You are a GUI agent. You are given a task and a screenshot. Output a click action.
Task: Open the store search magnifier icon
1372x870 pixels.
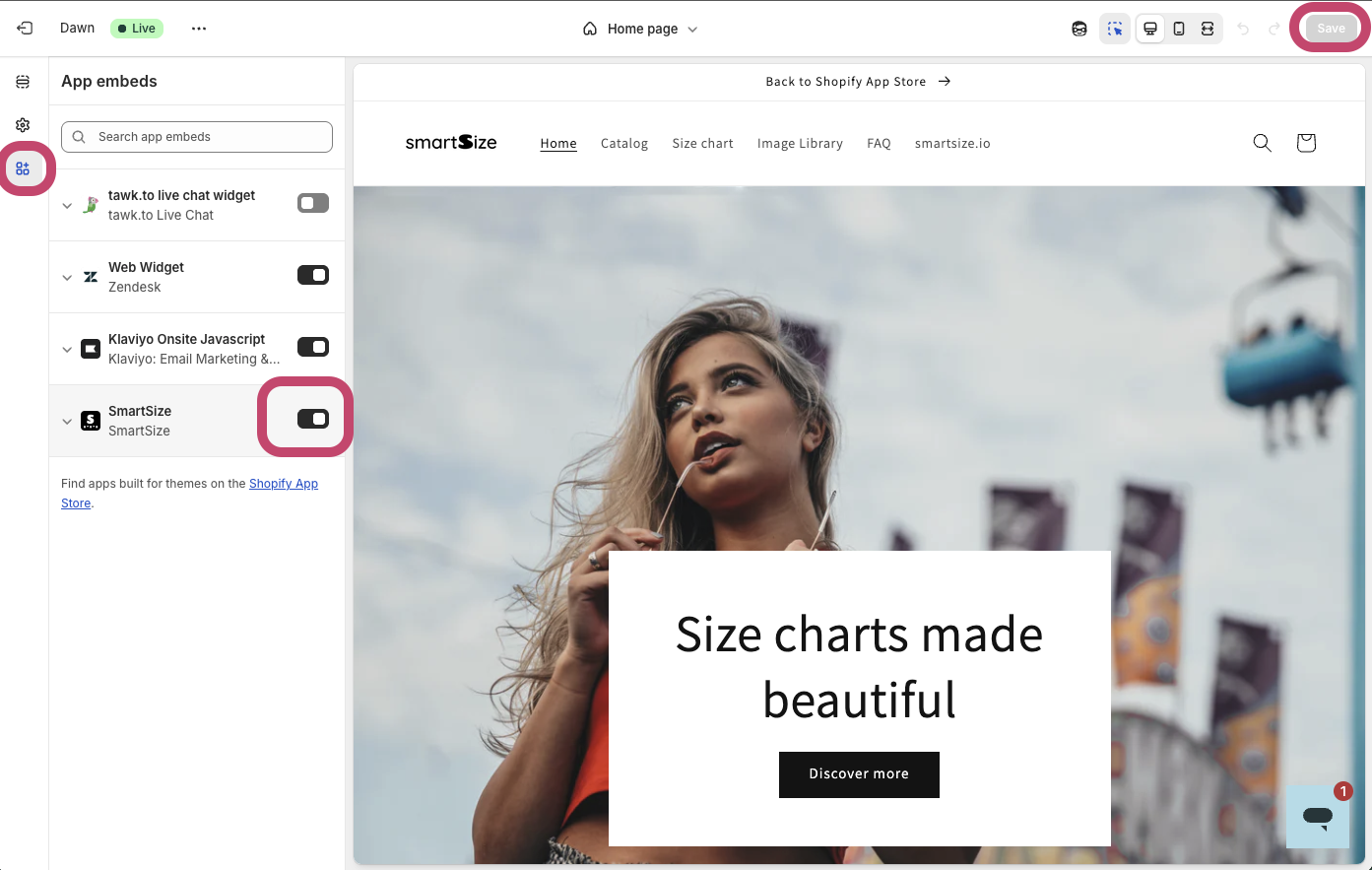click(1262, 143)
